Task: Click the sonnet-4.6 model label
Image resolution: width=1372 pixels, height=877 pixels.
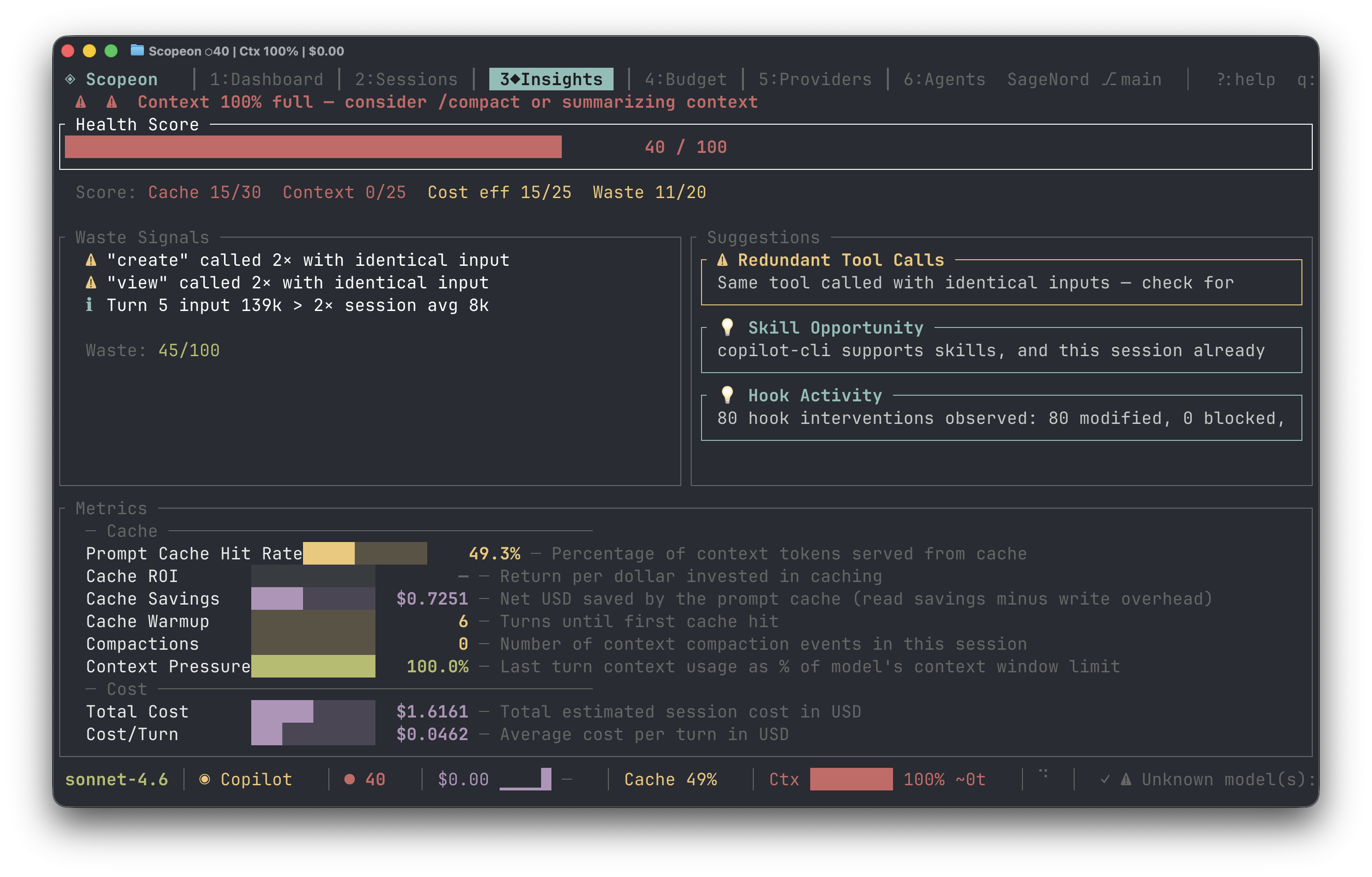Action: pos(117,779)
